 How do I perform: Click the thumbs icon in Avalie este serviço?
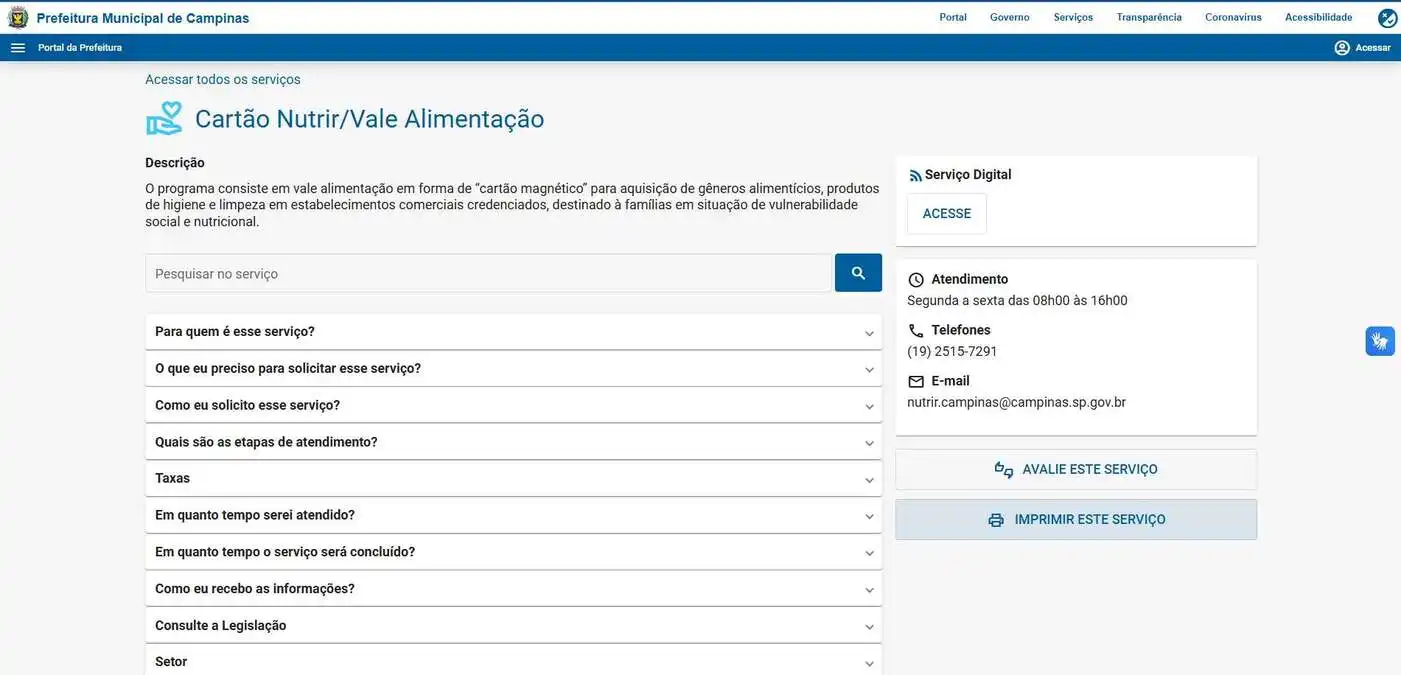point(1004,470)
